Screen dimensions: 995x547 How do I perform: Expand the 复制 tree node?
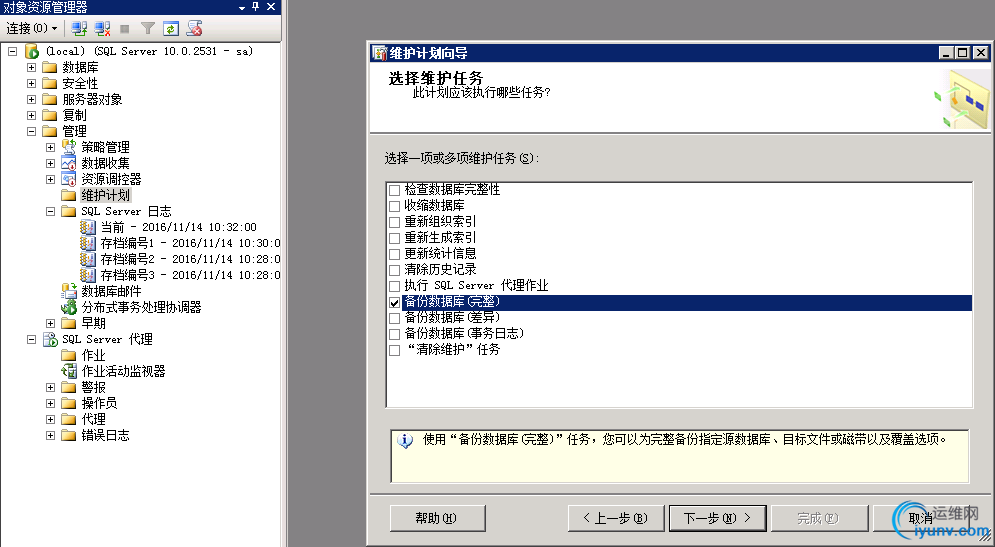click(31, 115)
